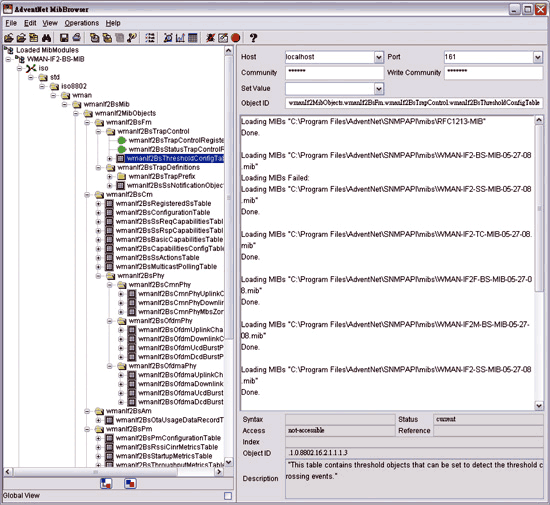
Task: Select the wmanIf2BsSsActionsTable tree node
Action: click(x=157, y=257)
